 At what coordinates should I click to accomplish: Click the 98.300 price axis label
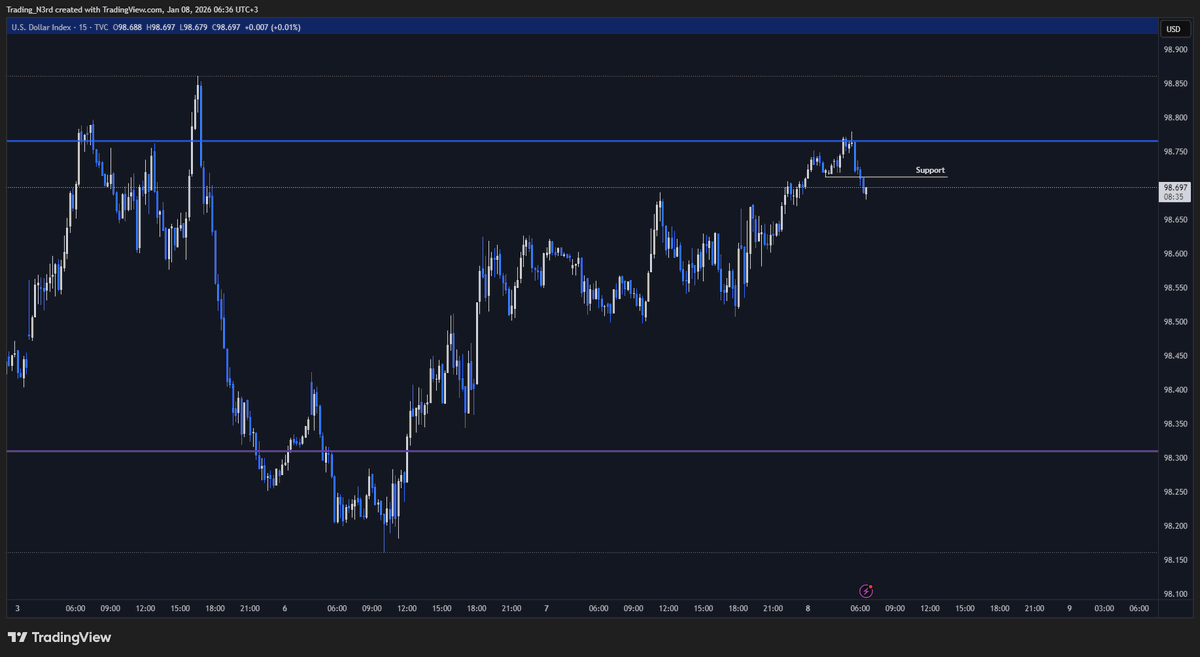1175,457
